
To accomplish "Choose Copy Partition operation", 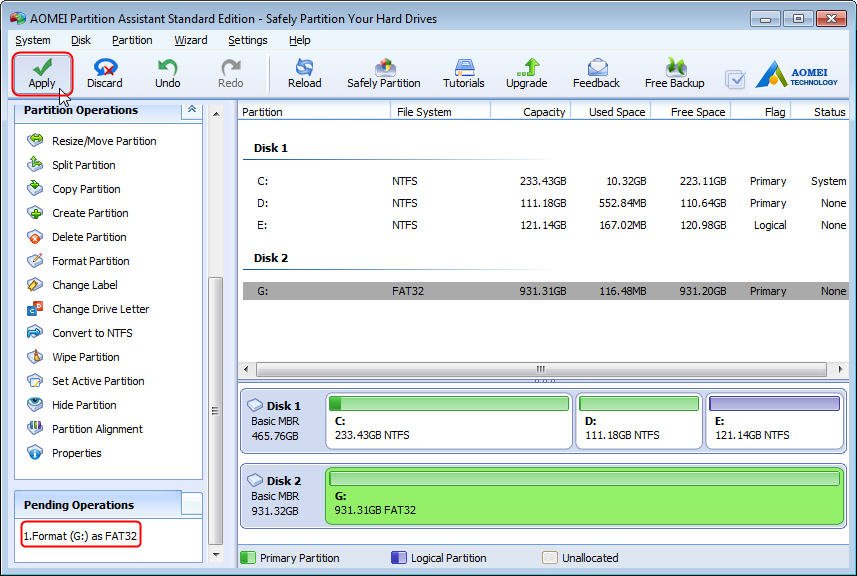I will [74, 189].
